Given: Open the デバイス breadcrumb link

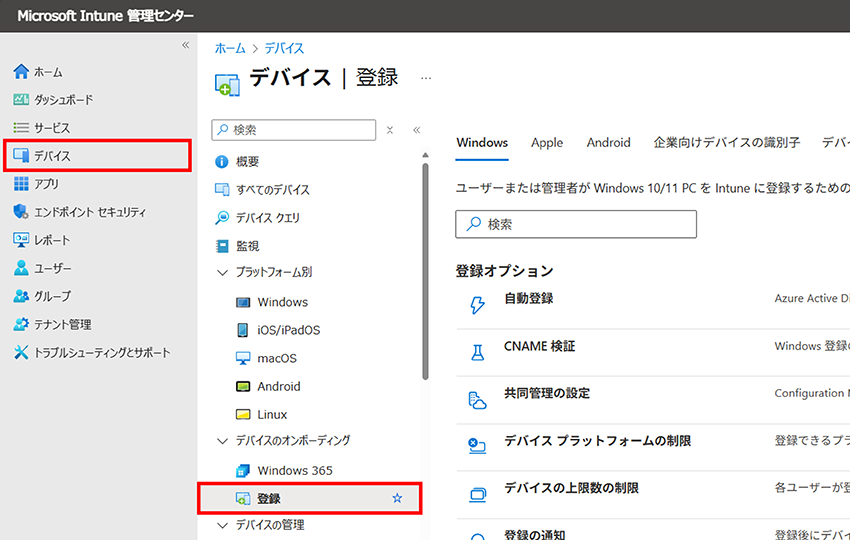Looking at the screenshot, I should tap(284, 48).
